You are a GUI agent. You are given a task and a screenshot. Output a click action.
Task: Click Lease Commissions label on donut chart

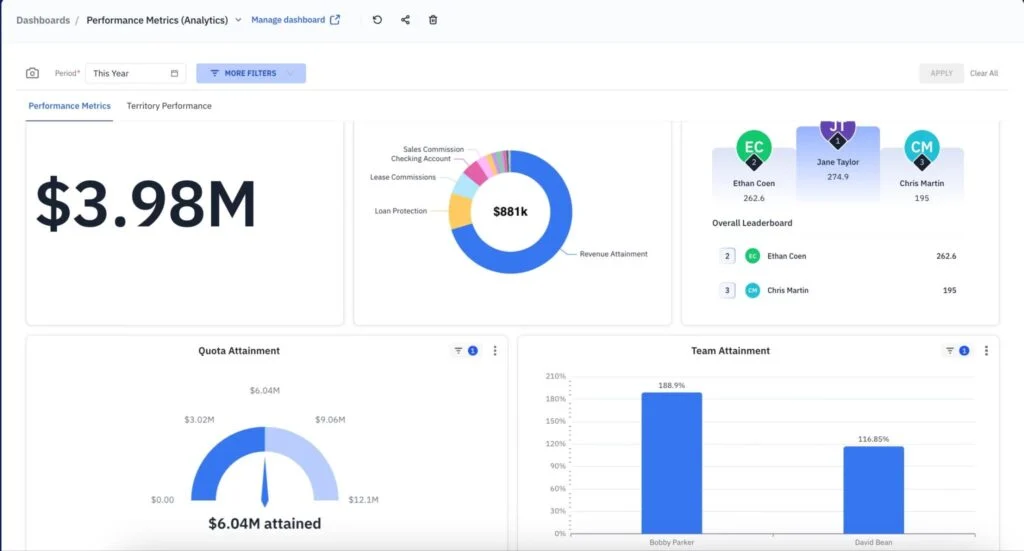(x=402, y=177)
